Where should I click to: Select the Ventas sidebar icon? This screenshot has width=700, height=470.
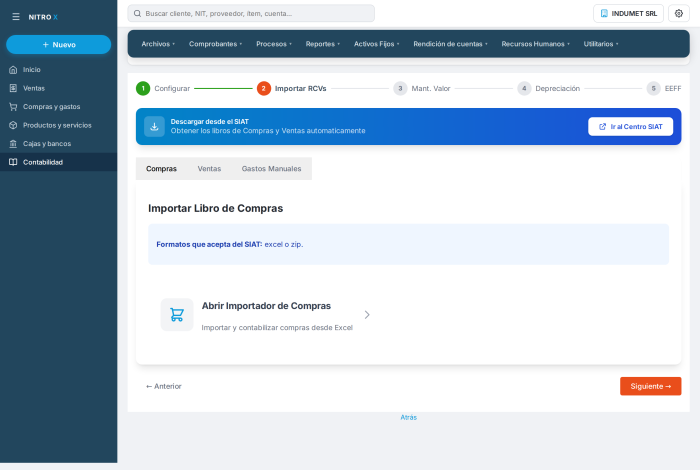13,88
